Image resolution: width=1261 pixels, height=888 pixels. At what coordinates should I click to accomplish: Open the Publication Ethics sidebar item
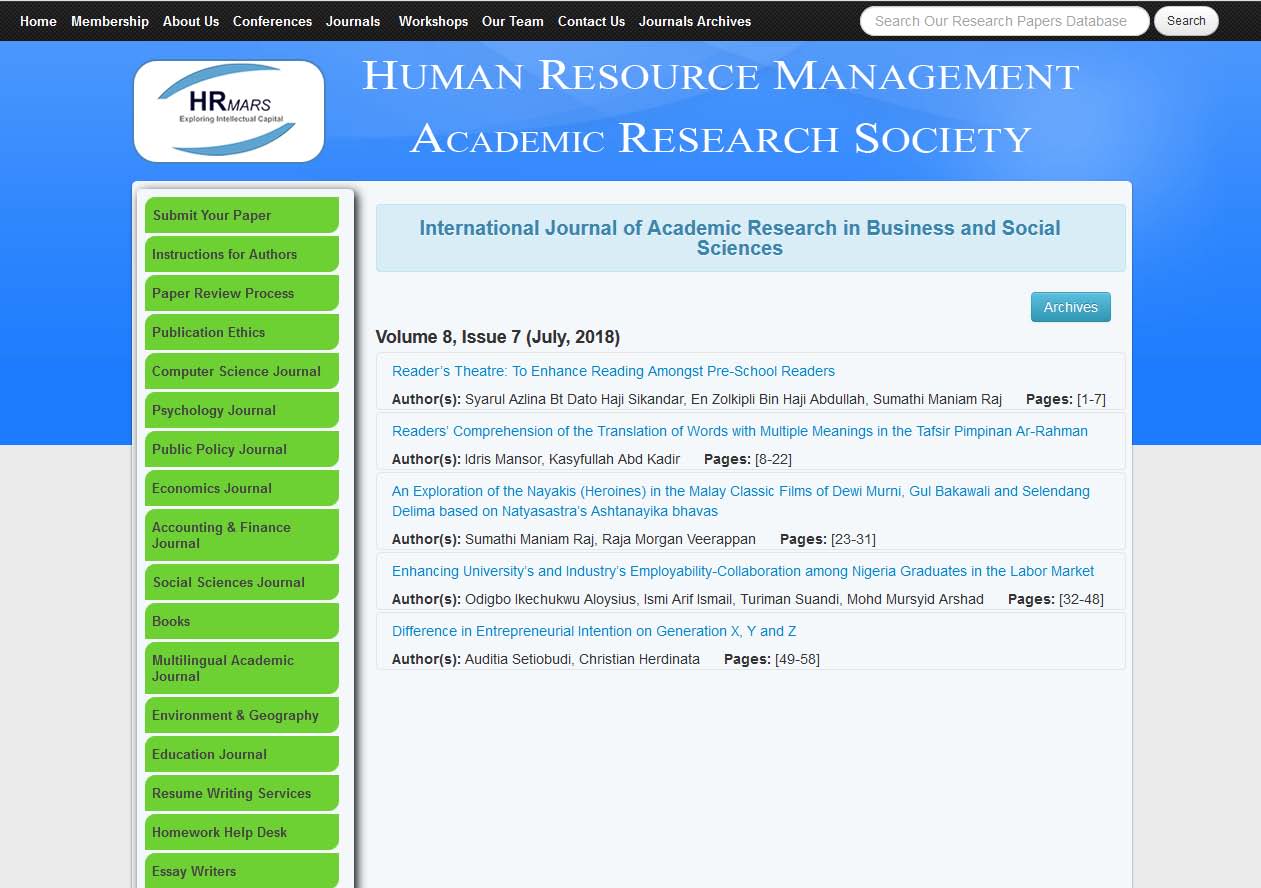(x=241, y=332)
